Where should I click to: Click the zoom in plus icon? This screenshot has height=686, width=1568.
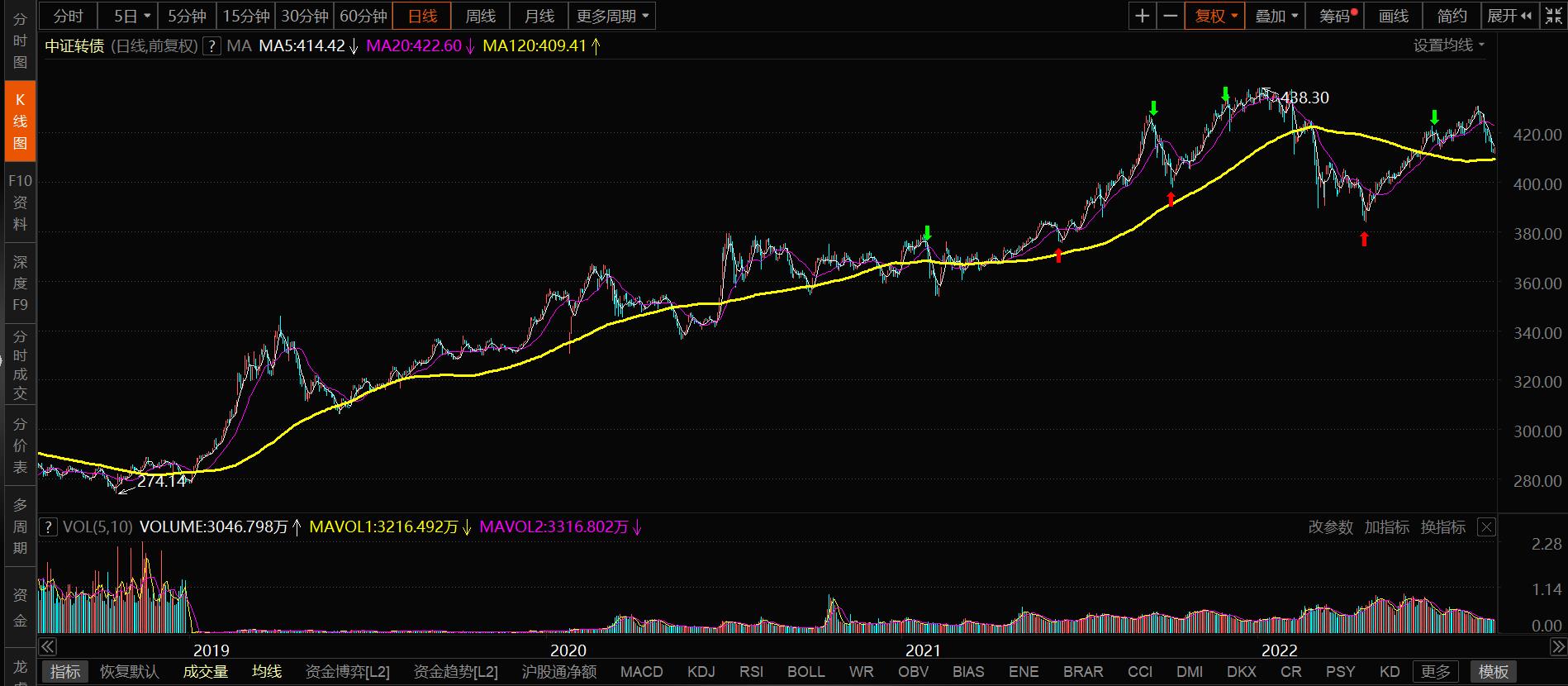1143,16
